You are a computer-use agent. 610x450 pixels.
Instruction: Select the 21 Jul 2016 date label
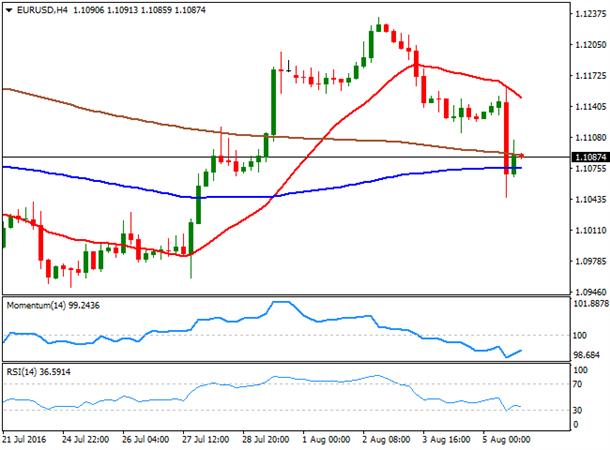tap(24, 440)
